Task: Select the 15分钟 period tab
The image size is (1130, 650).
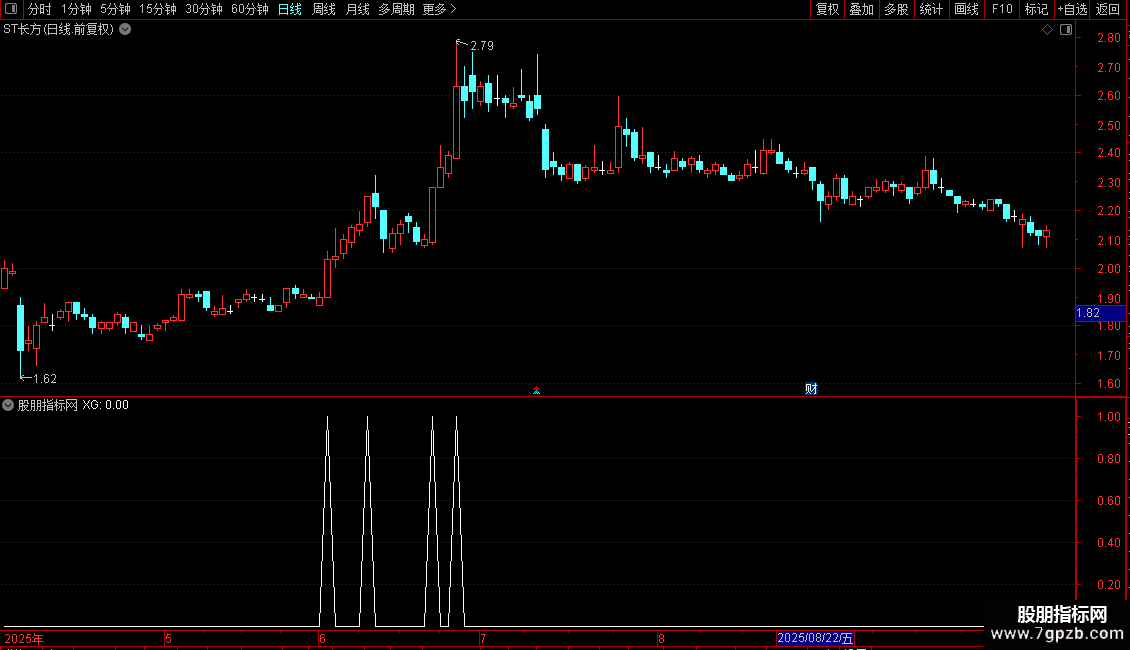Action: coord(158,9)
